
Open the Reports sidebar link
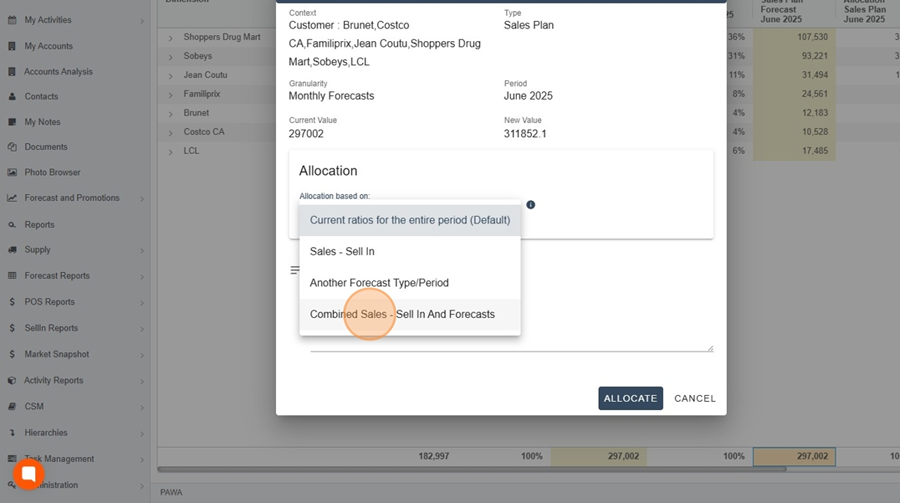(39, 225)
